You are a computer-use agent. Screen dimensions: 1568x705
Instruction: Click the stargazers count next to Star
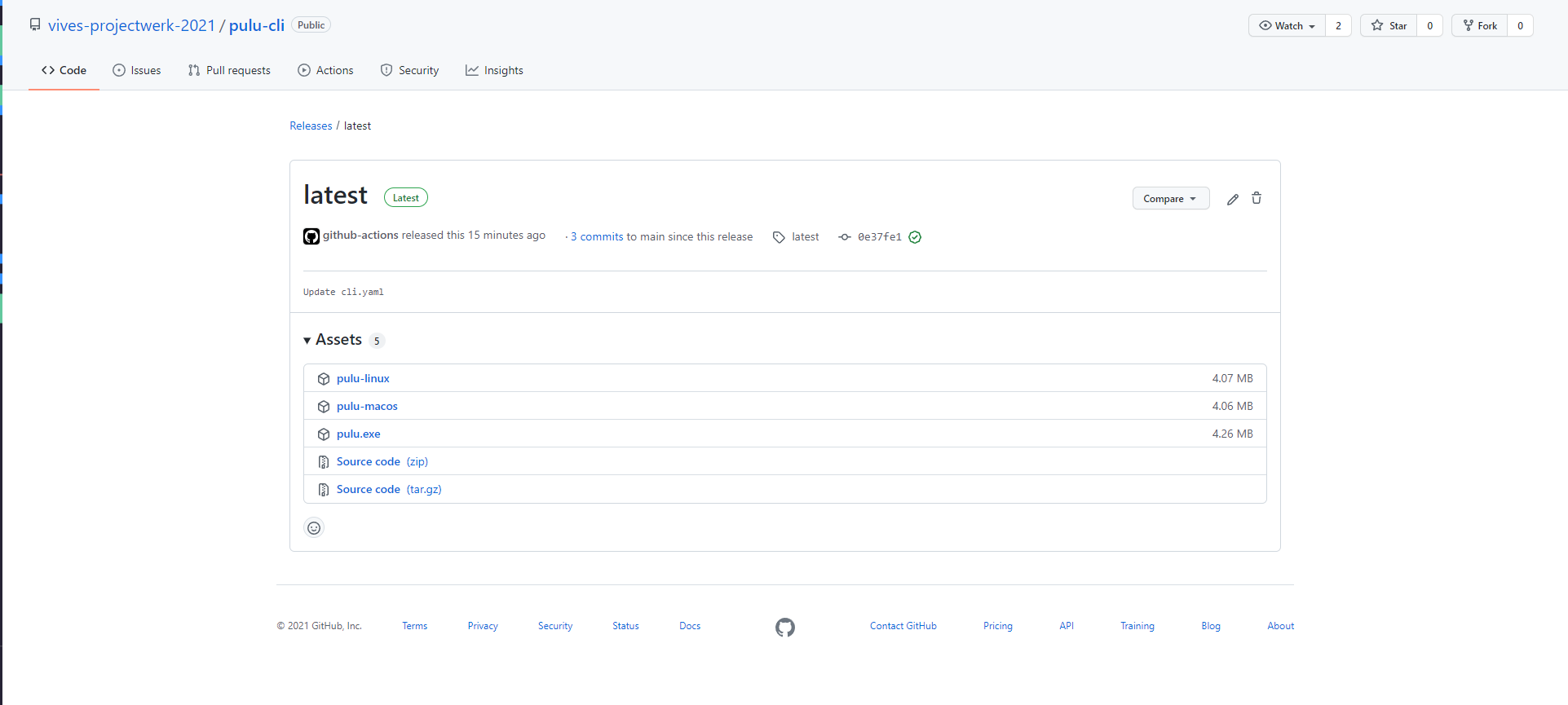[1429, 26]
